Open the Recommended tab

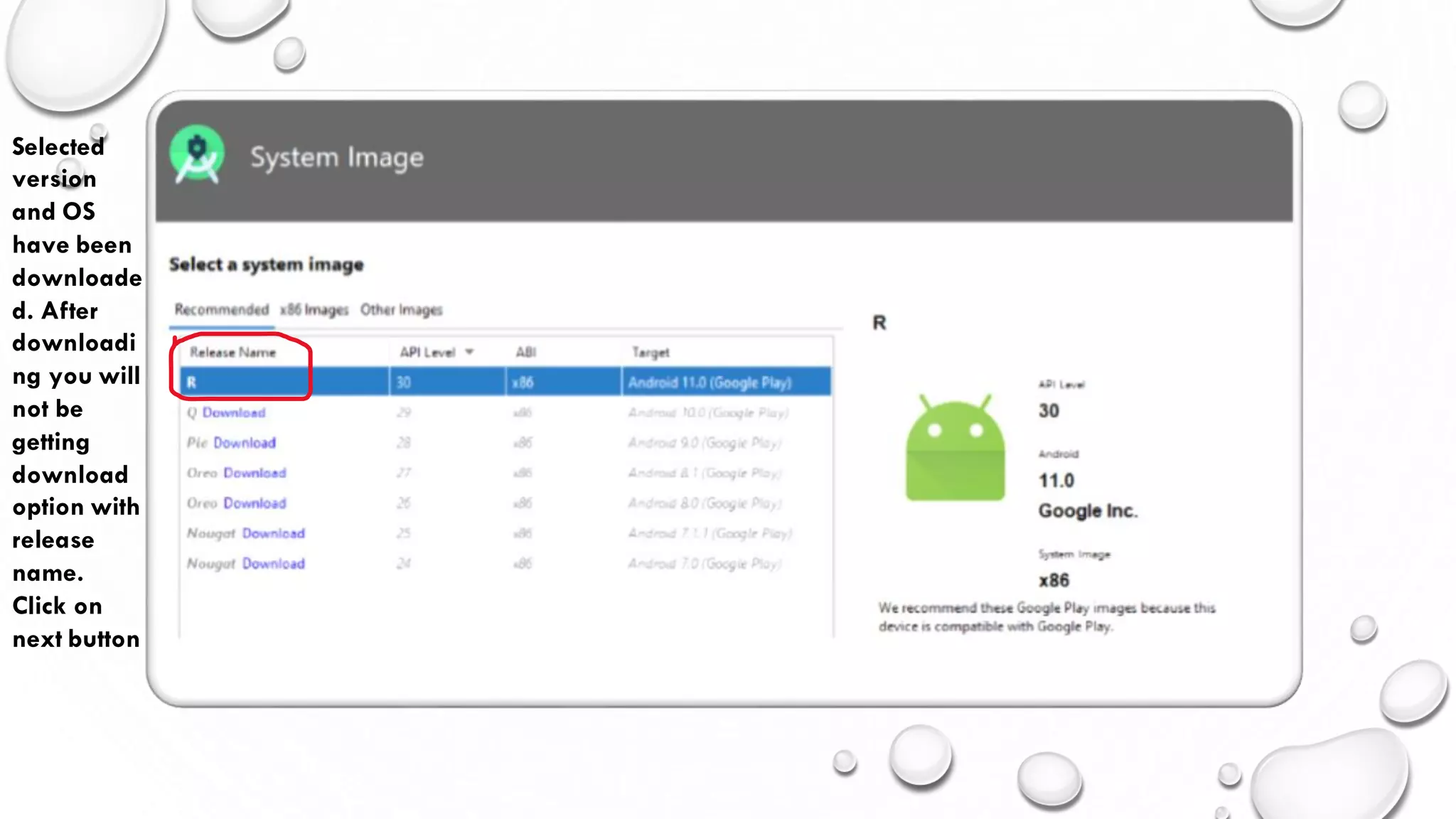pyautogui.click(x=222, y=310)
